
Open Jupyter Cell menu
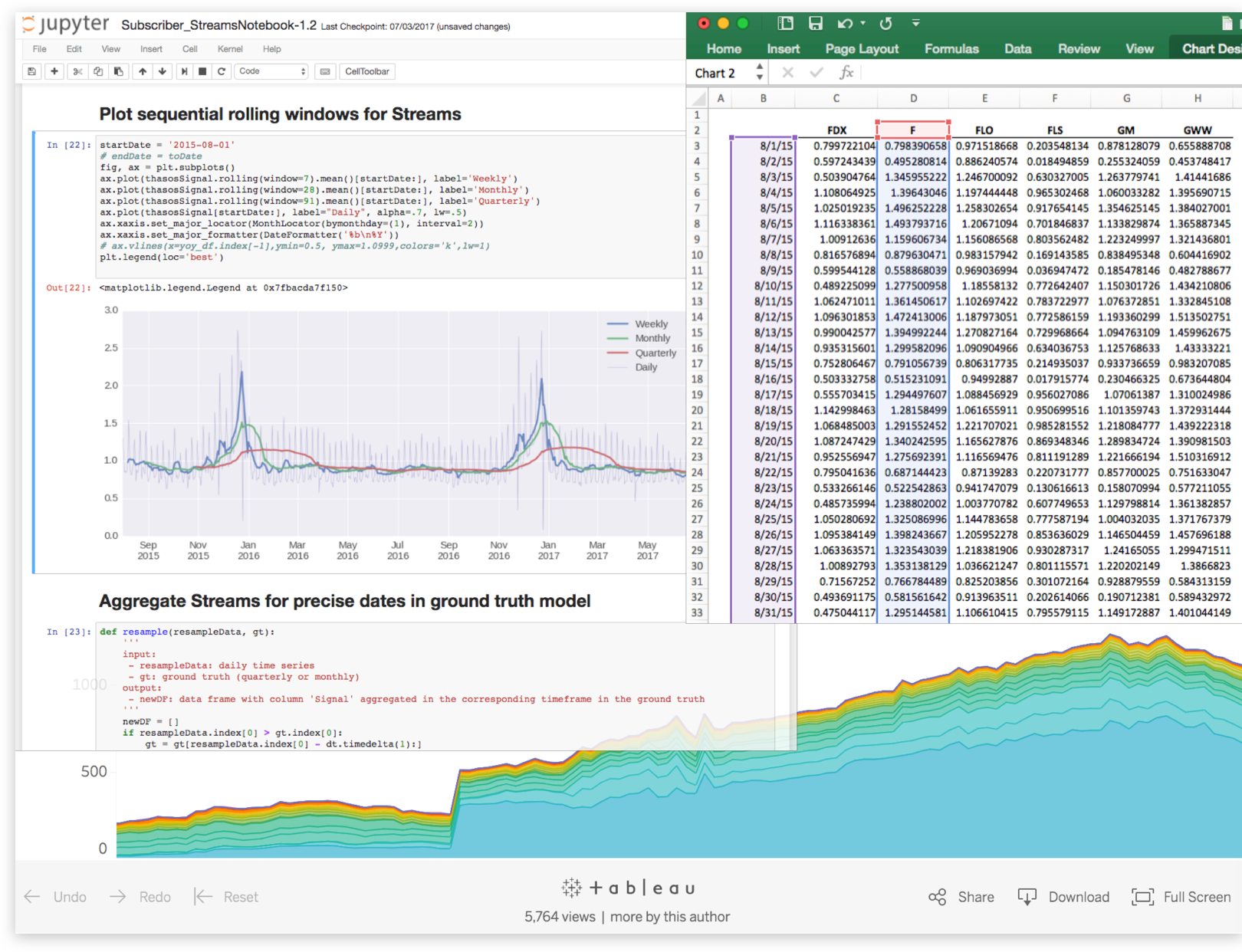(x=189, y=49)
